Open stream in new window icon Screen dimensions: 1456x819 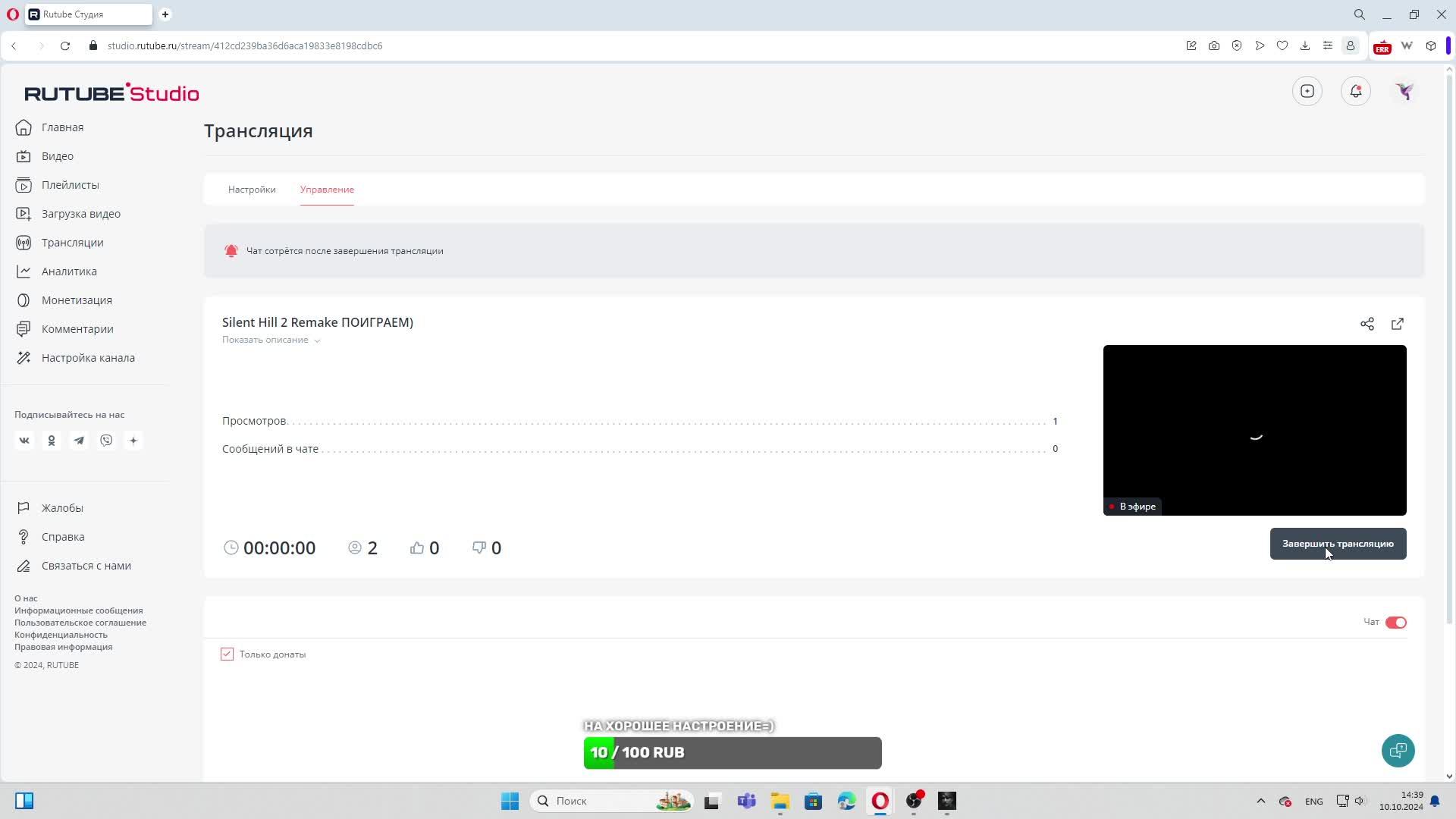(x=1397, y=324)
